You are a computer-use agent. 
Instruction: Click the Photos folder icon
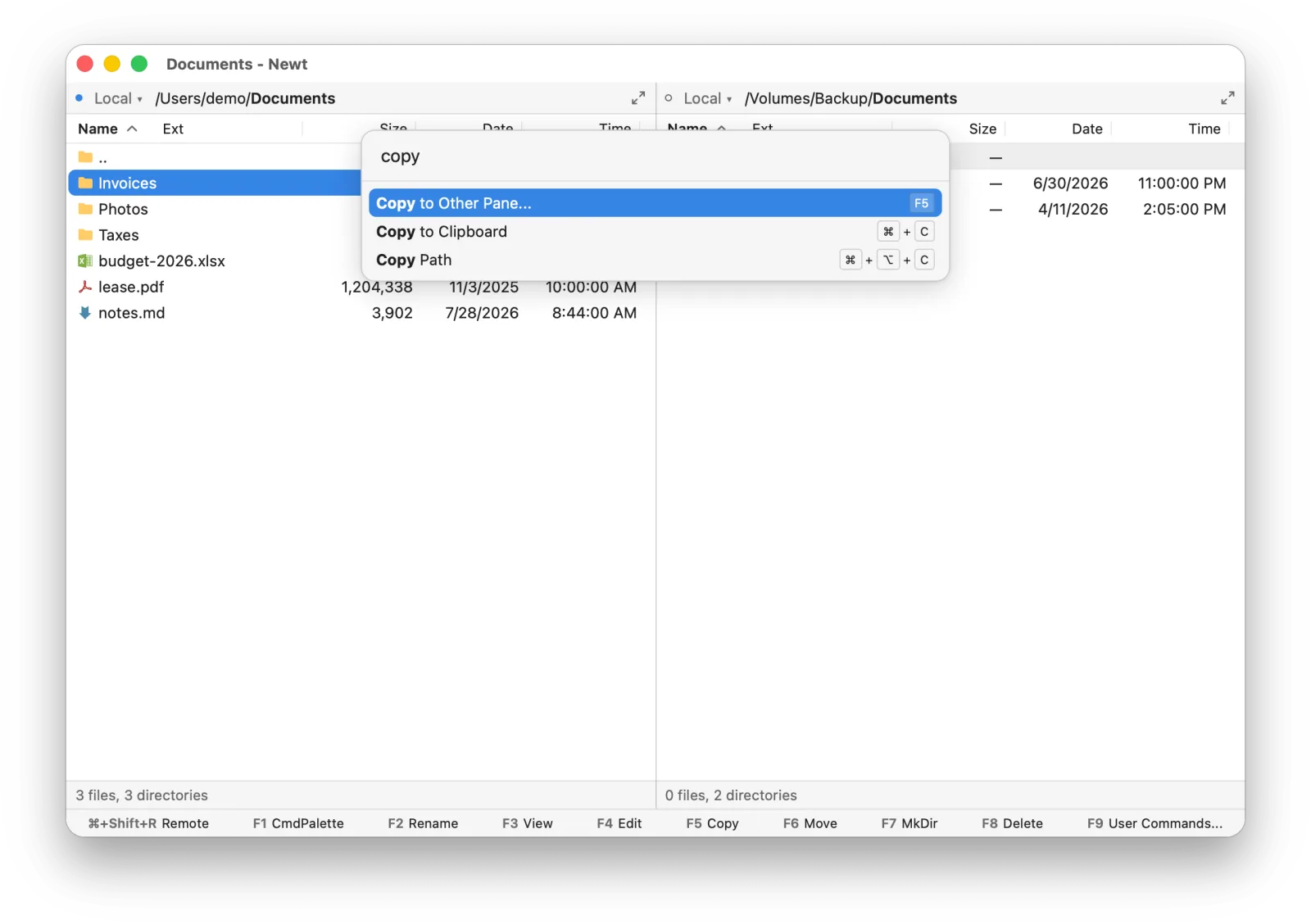[x=85, y=209]
